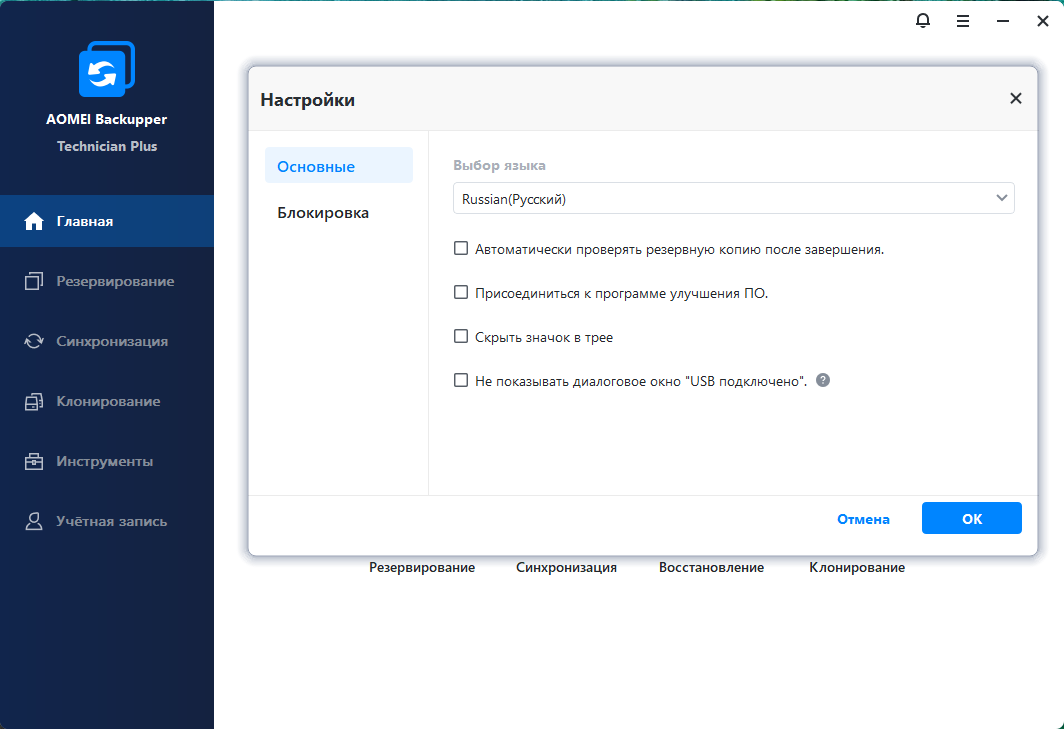Open the hamburger menu icon
Screen dimensions: 1064x729
(x=962, y=20)
